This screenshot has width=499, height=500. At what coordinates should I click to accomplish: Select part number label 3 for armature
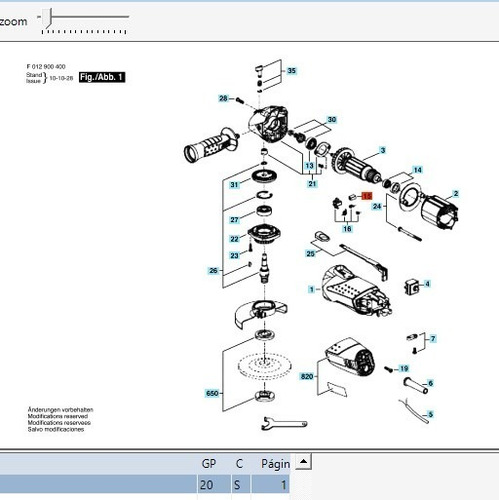click(x=383, y=150)
